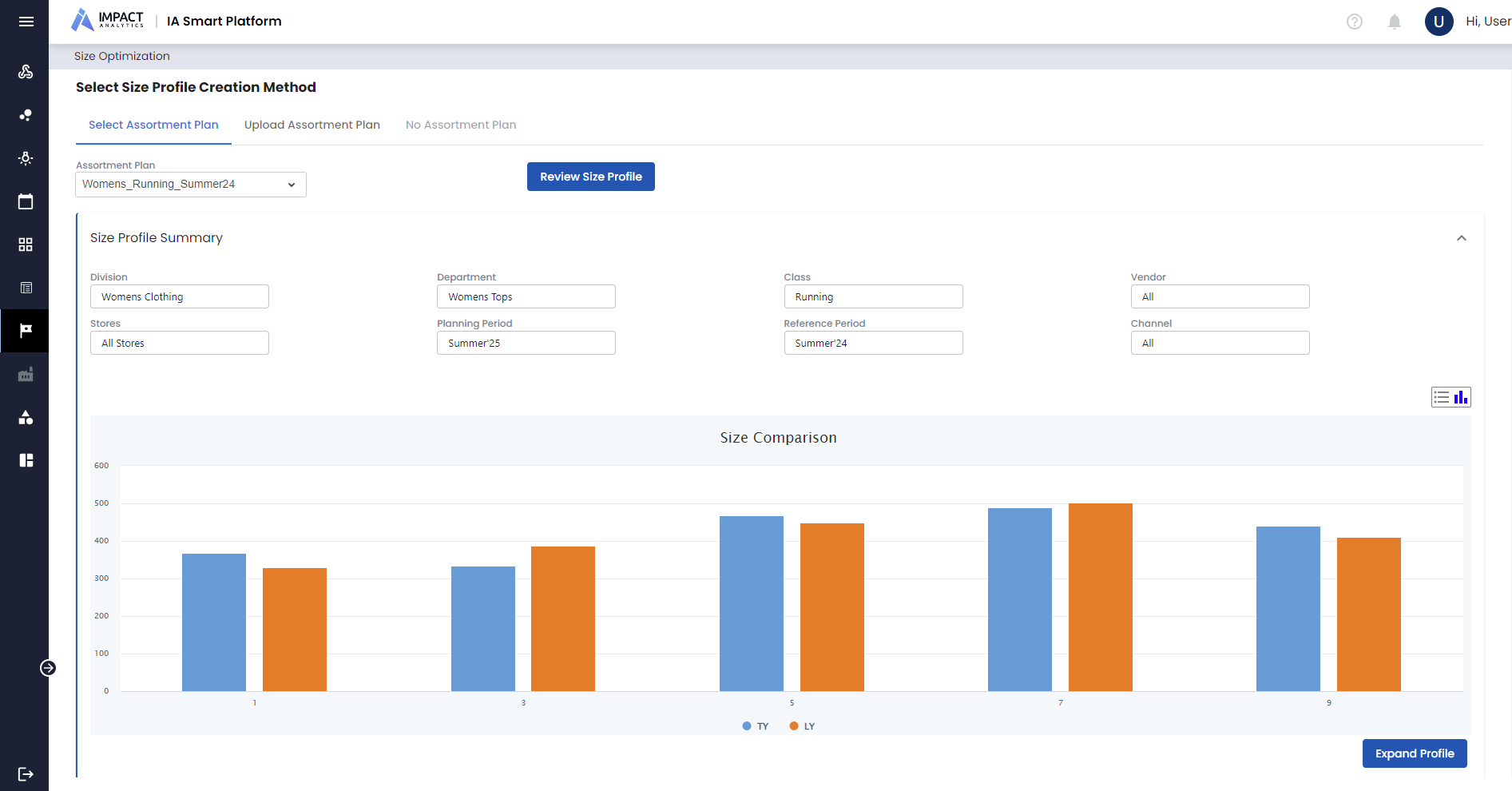This screenshot has width=1512, height=791.
Task: Click the Vendor field
Action: click(x=1220, y=296)
